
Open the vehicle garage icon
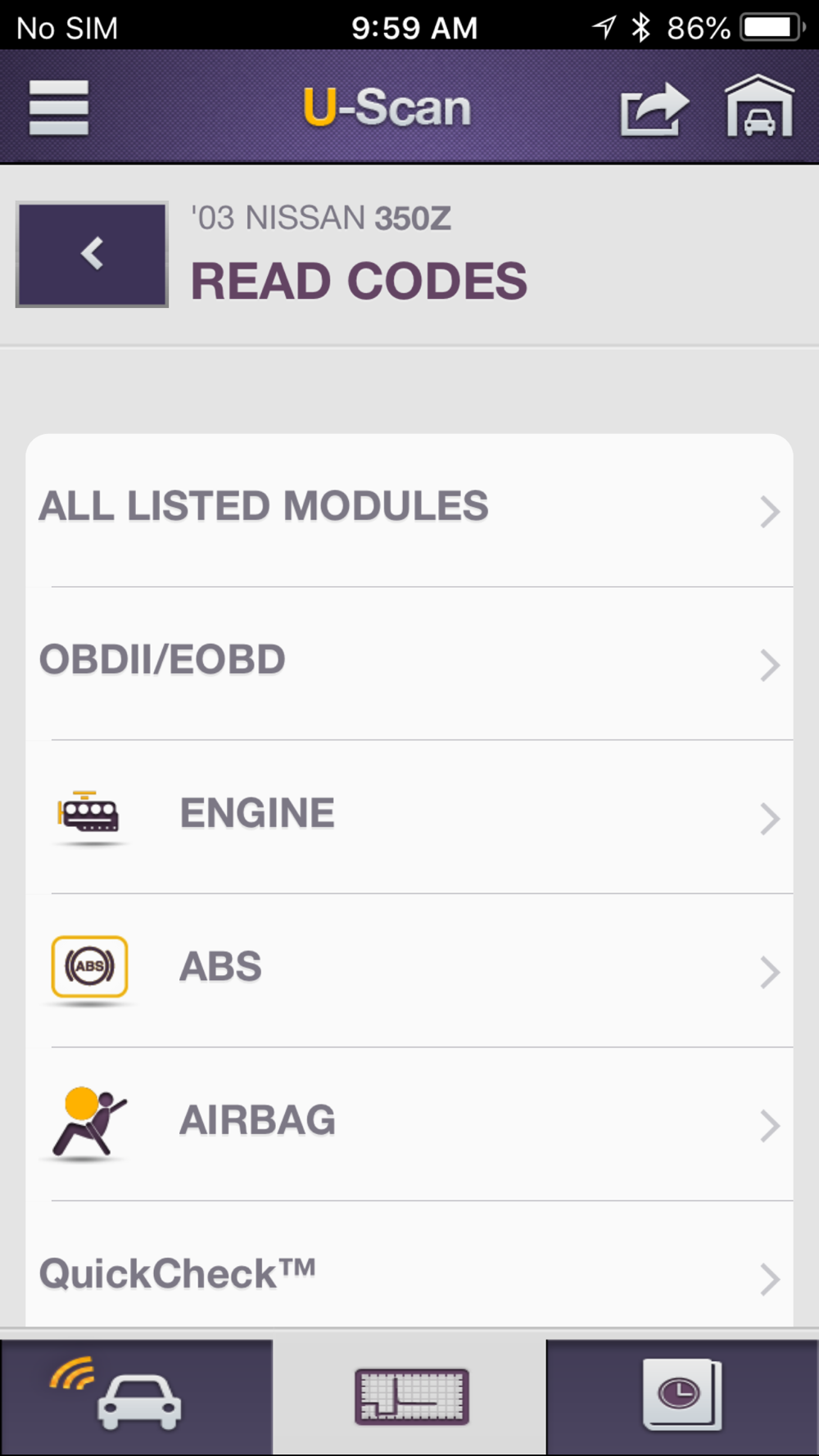click(x=759, y=107)
